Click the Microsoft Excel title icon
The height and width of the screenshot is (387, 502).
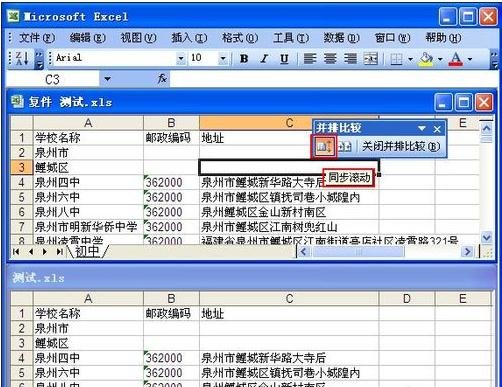pos(13,16)
